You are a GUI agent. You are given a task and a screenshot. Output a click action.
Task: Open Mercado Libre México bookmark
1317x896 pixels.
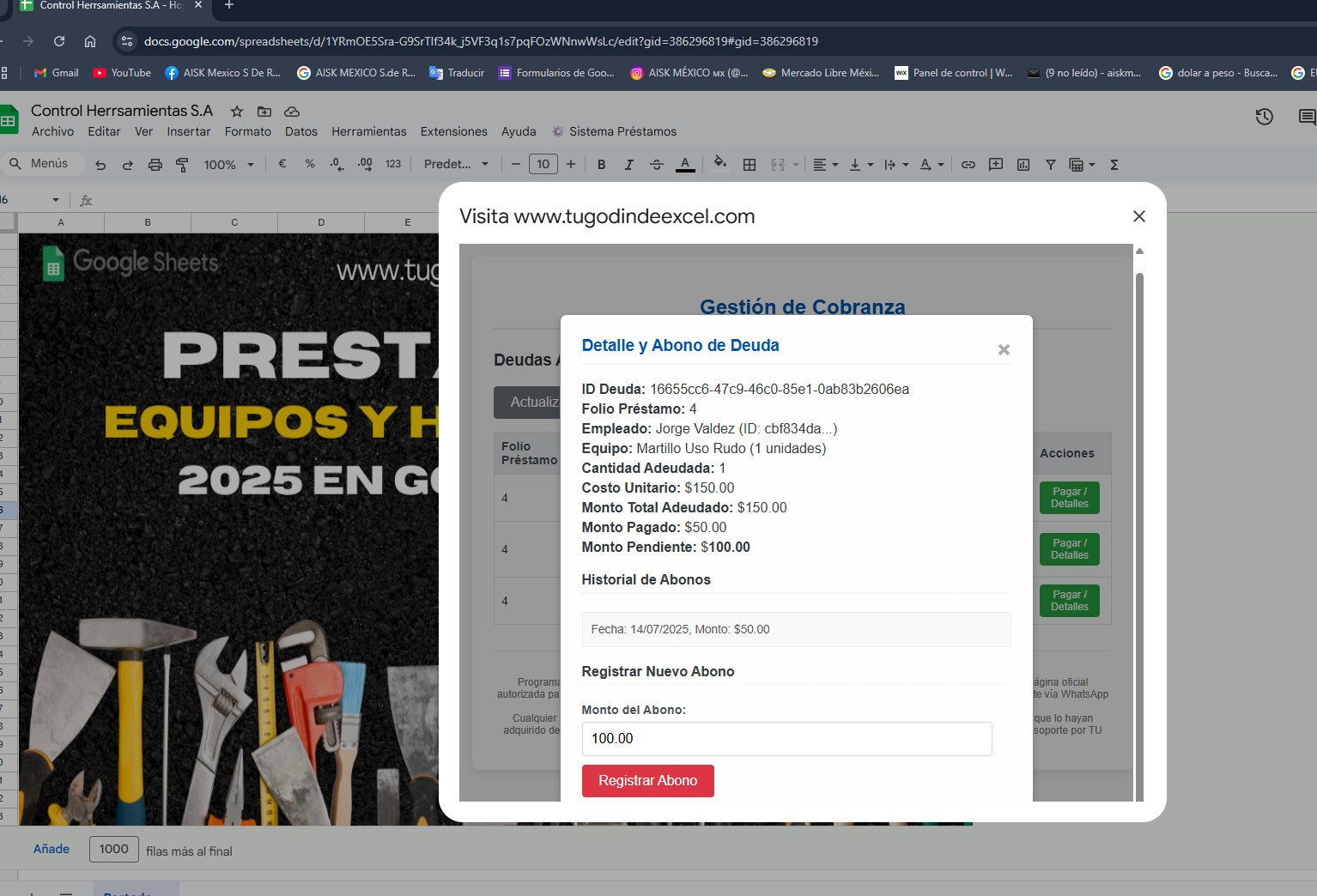(821, 73)
